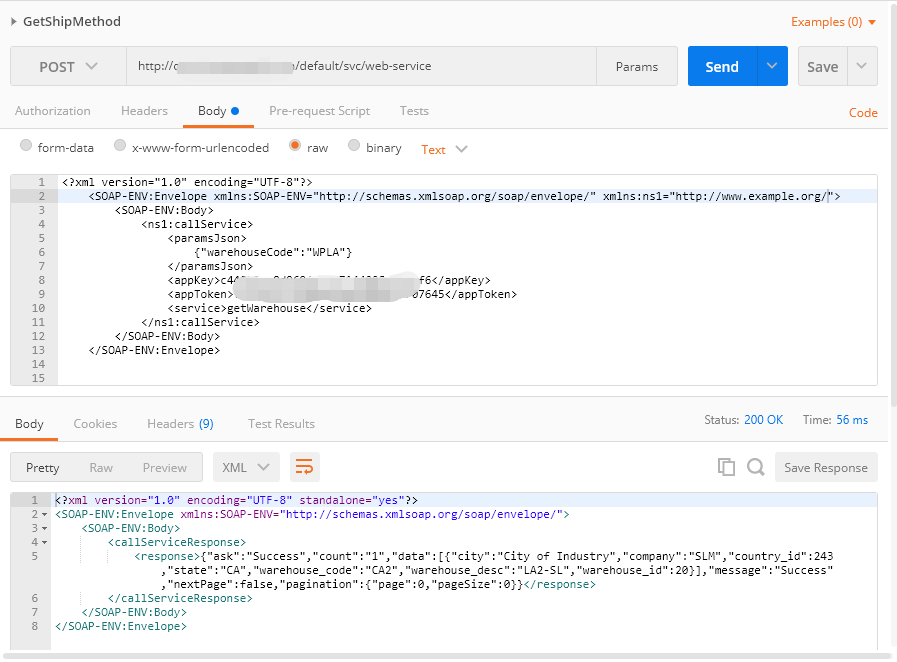The image size is (897, 662).
Task: Select the Pretty response view
Action: coord(42,468)
